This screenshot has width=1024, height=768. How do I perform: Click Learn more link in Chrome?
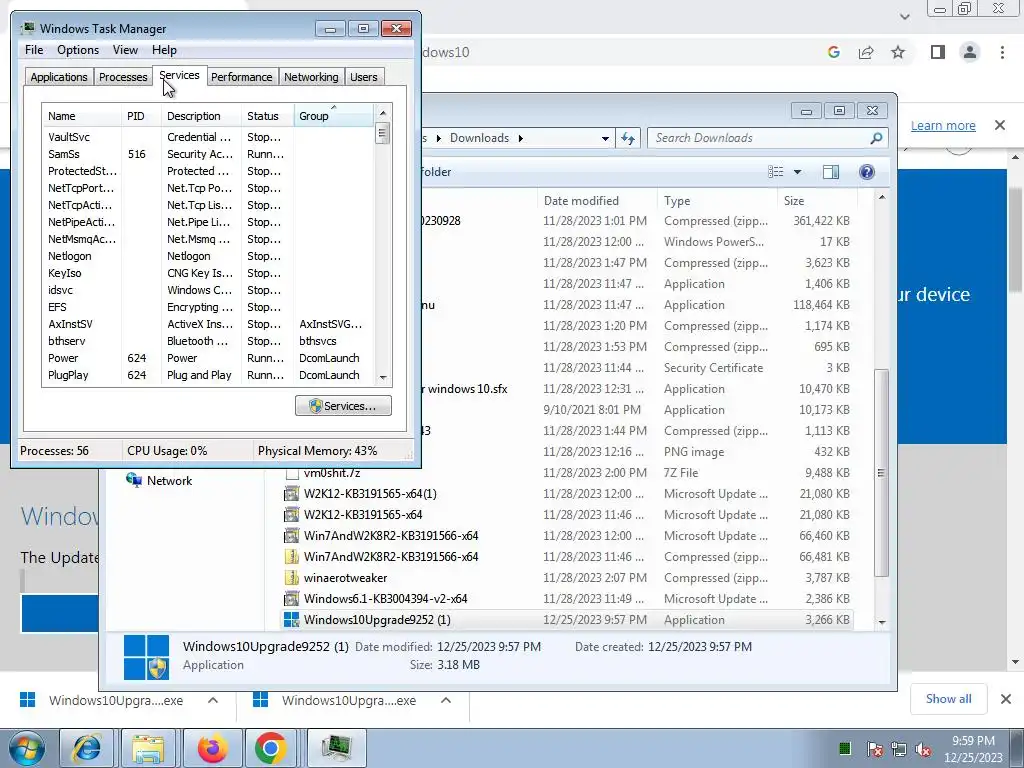[x=943, y=125]
